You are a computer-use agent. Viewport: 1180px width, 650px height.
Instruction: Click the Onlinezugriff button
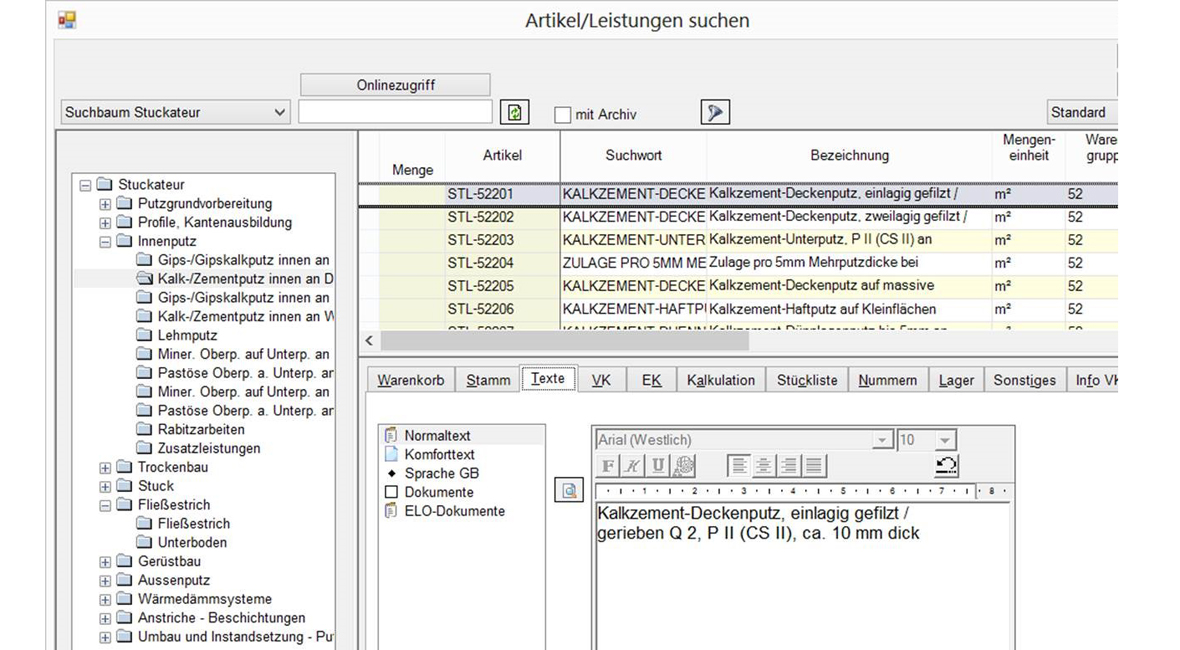pos(395,85)
